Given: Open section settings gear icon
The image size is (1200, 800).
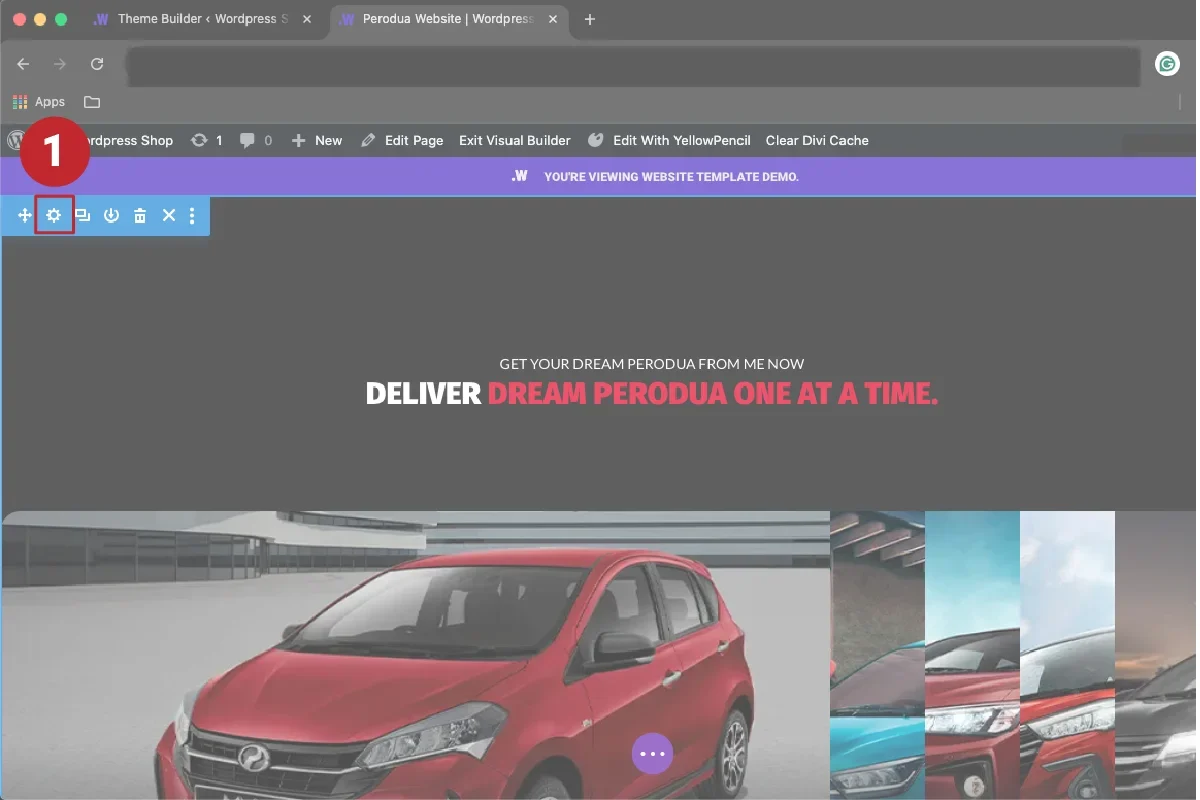Looking at the screenshot, I should pyautogui.click(x=54, y=216).
